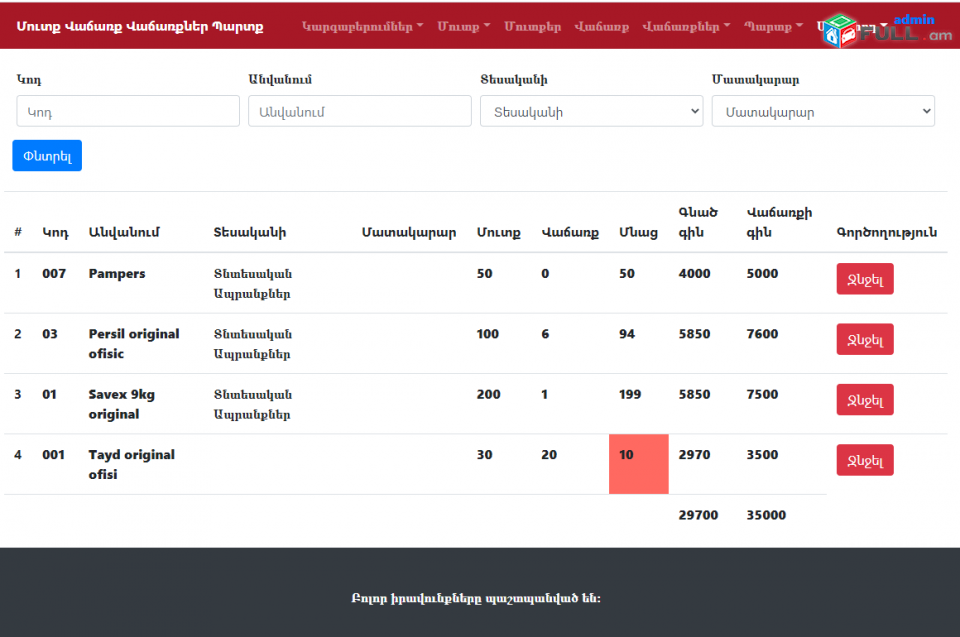Click the Գործողություն column header
The width and height of the screenshot is (960, 637).
[887, 232]
